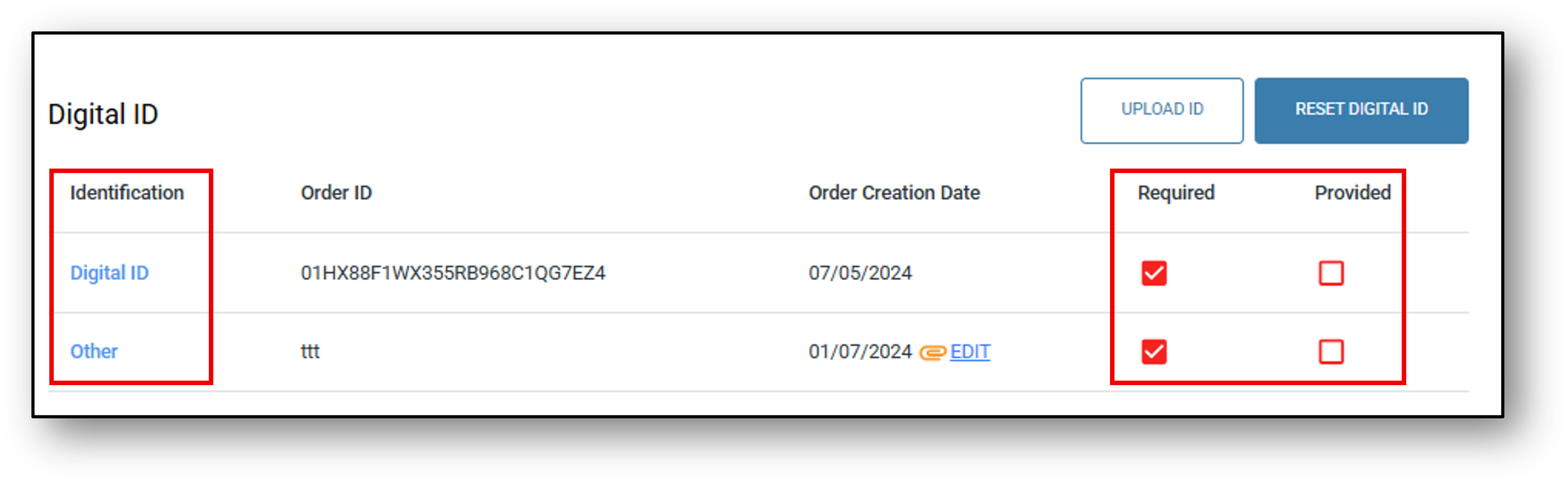Uncheck Required checkbox in Other row
The width and height of the screenshot is (1568, 482).
click(x=1153, y=352)
